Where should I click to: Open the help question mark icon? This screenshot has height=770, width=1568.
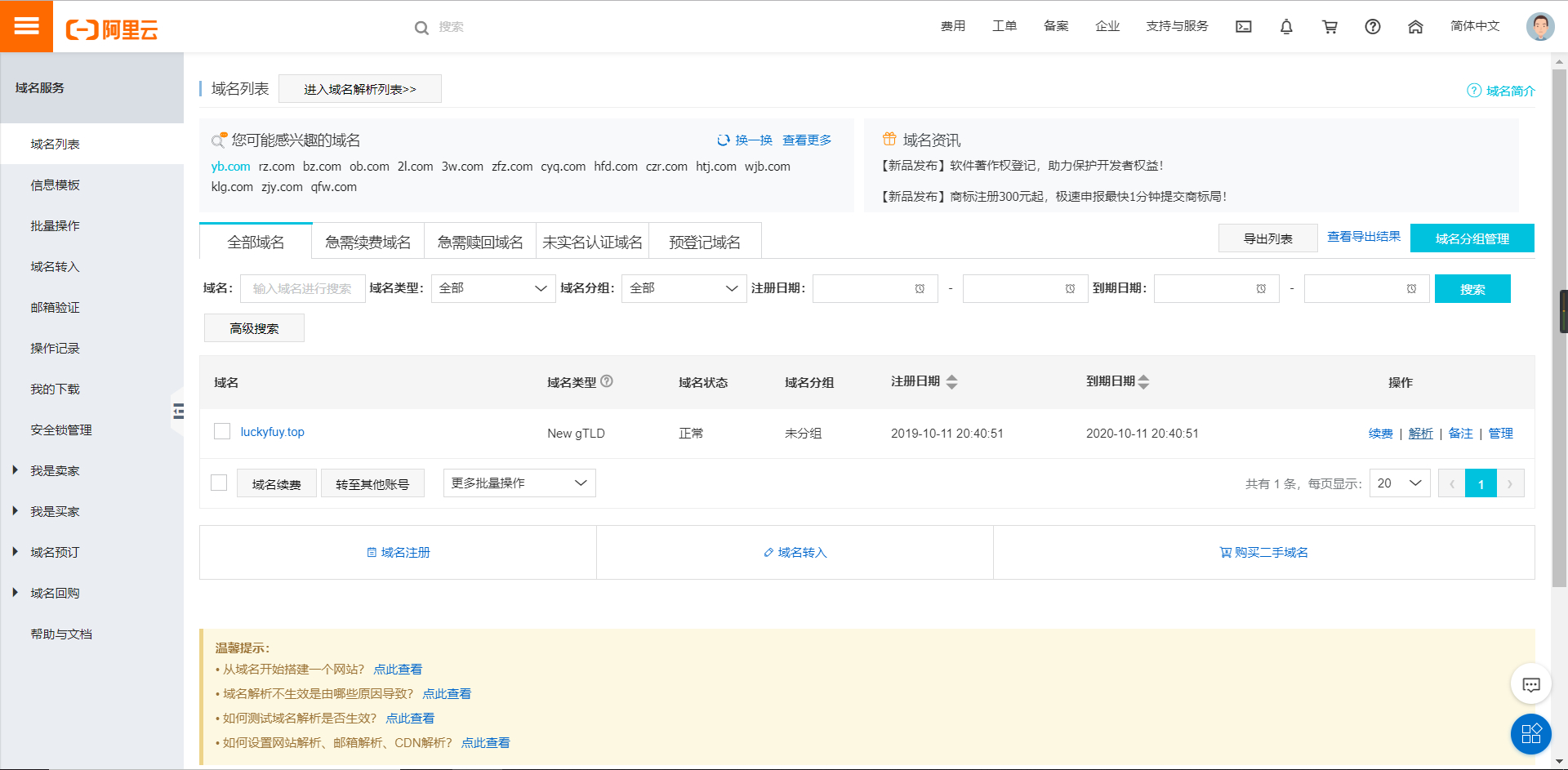[x=1373, y=27]
